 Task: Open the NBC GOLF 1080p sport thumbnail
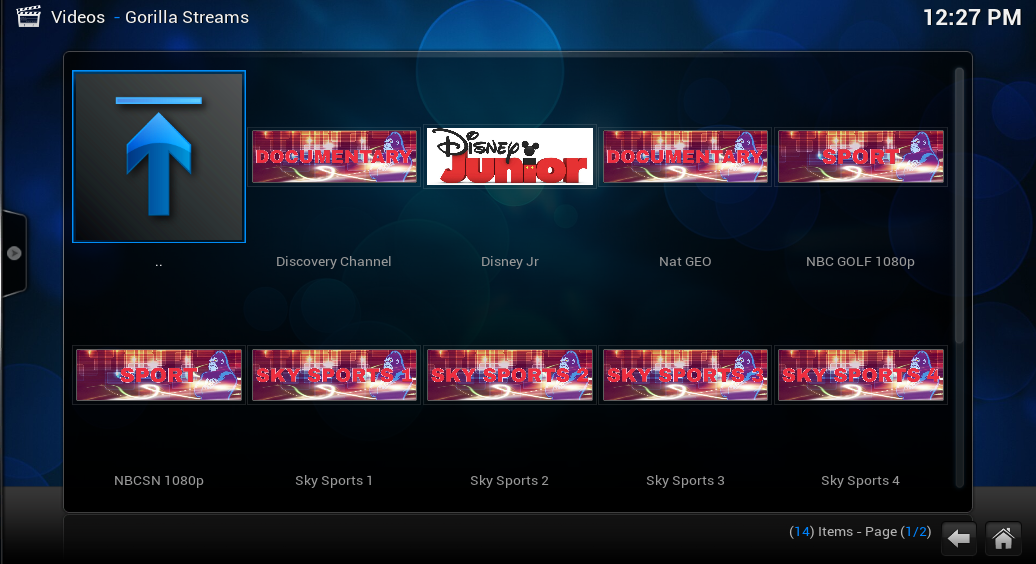click(860, 157)
